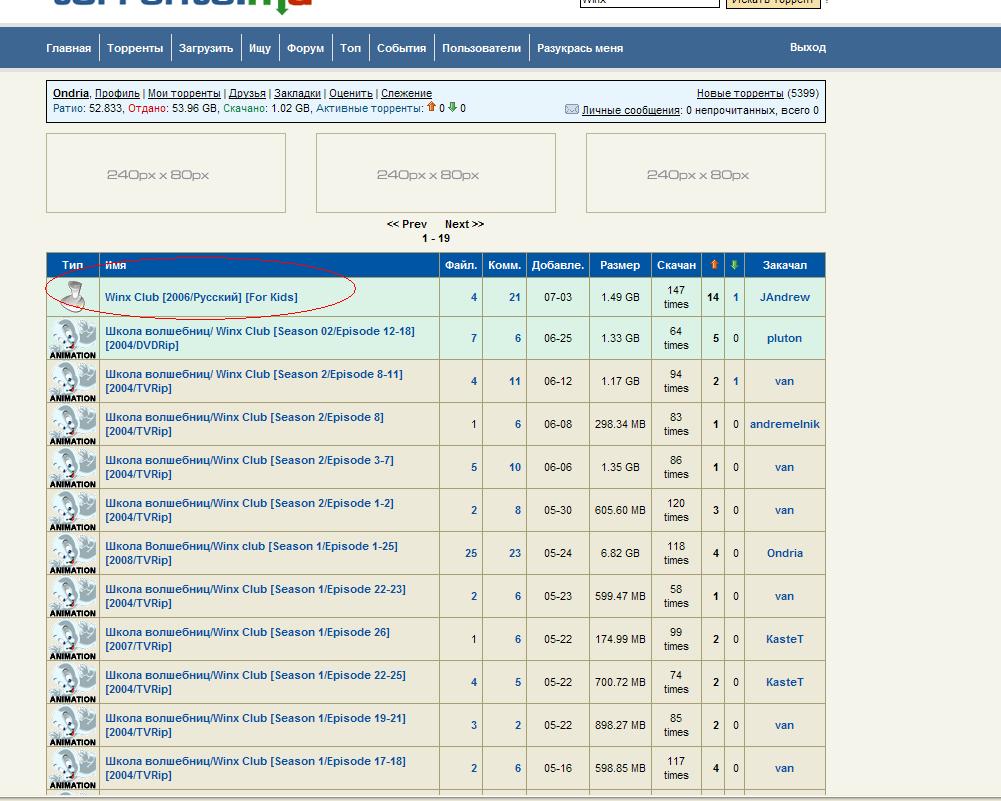This screenshot has height=801, width=1001.
Task: Click Animation icon for Season 1/Episode 19-21 torrent
Action: tap(73, 725)
